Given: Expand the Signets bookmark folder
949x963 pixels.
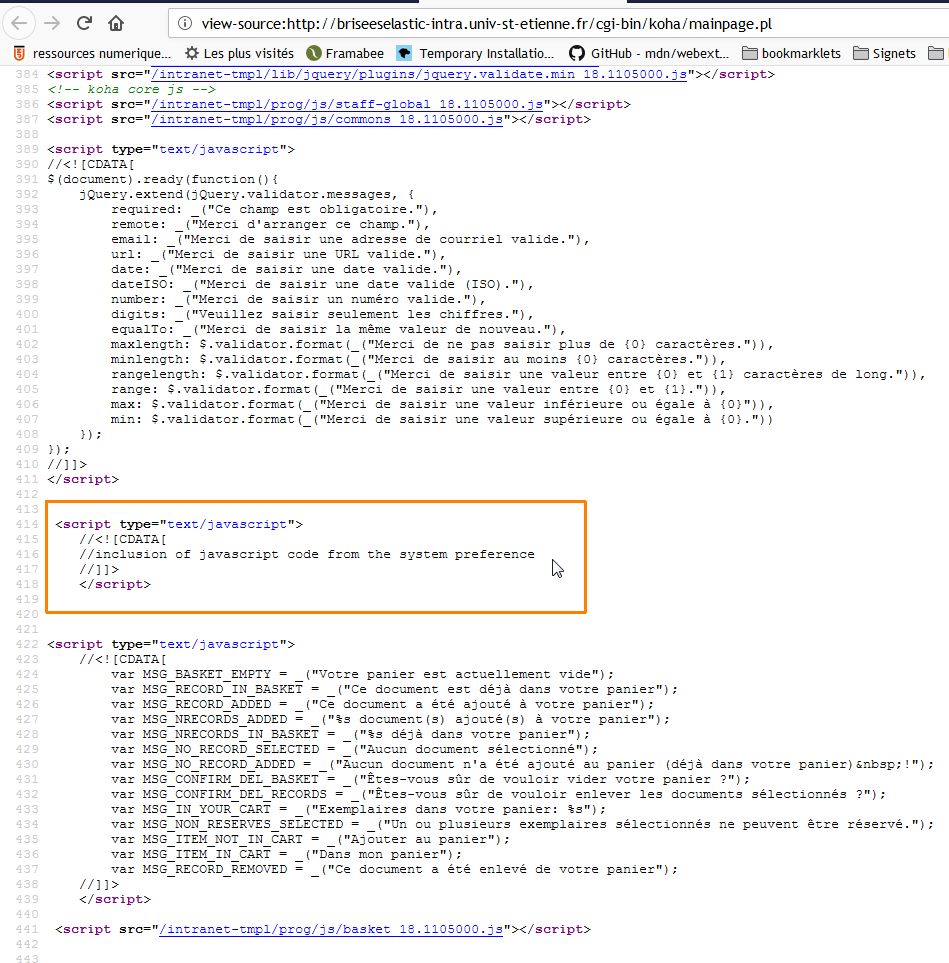Looking at the screenshot, I should [x=884, y=53].
